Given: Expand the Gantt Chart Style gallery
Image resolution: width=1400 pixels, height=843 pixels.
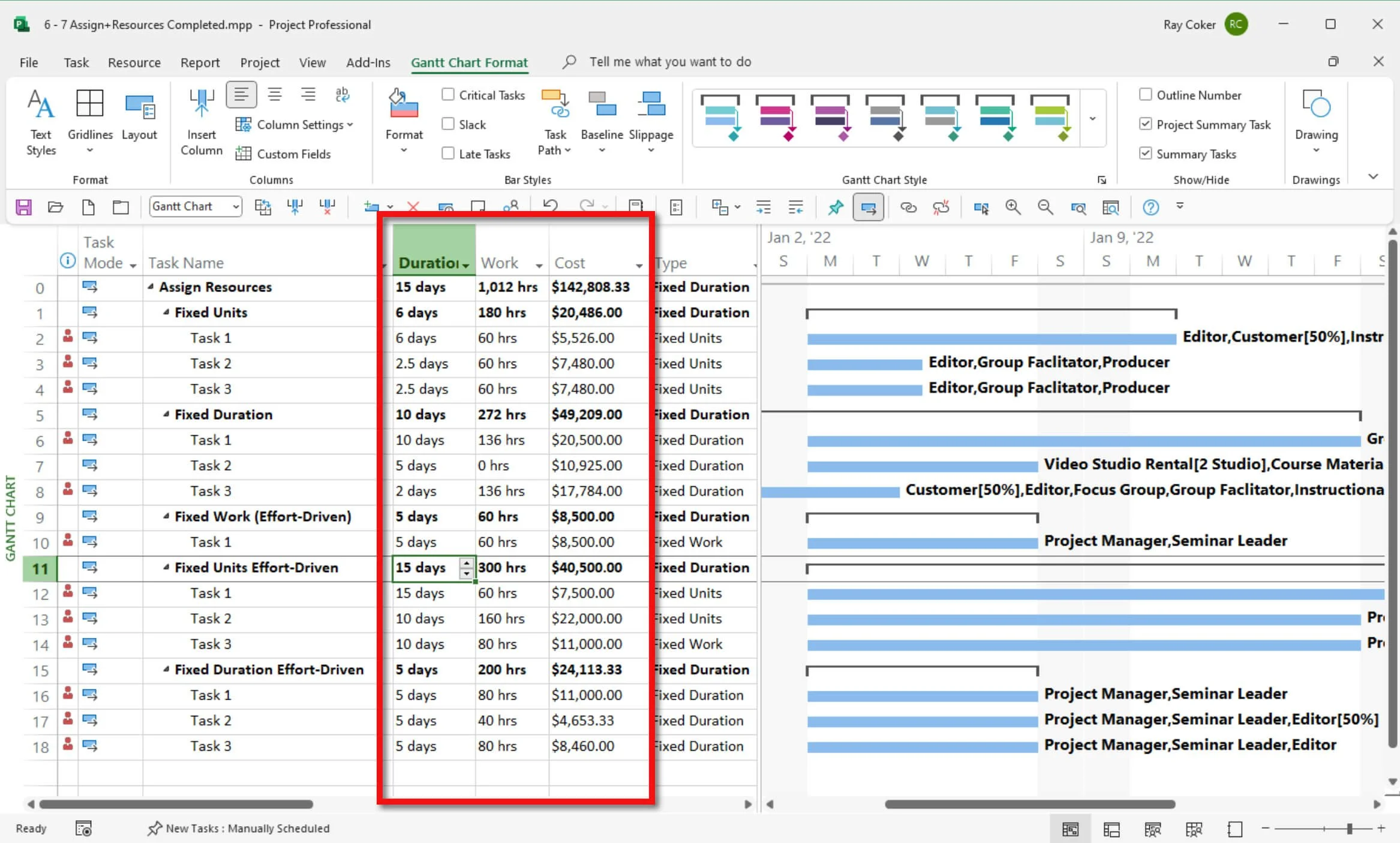Looking at the screenshot, I should pos(1093,119).
